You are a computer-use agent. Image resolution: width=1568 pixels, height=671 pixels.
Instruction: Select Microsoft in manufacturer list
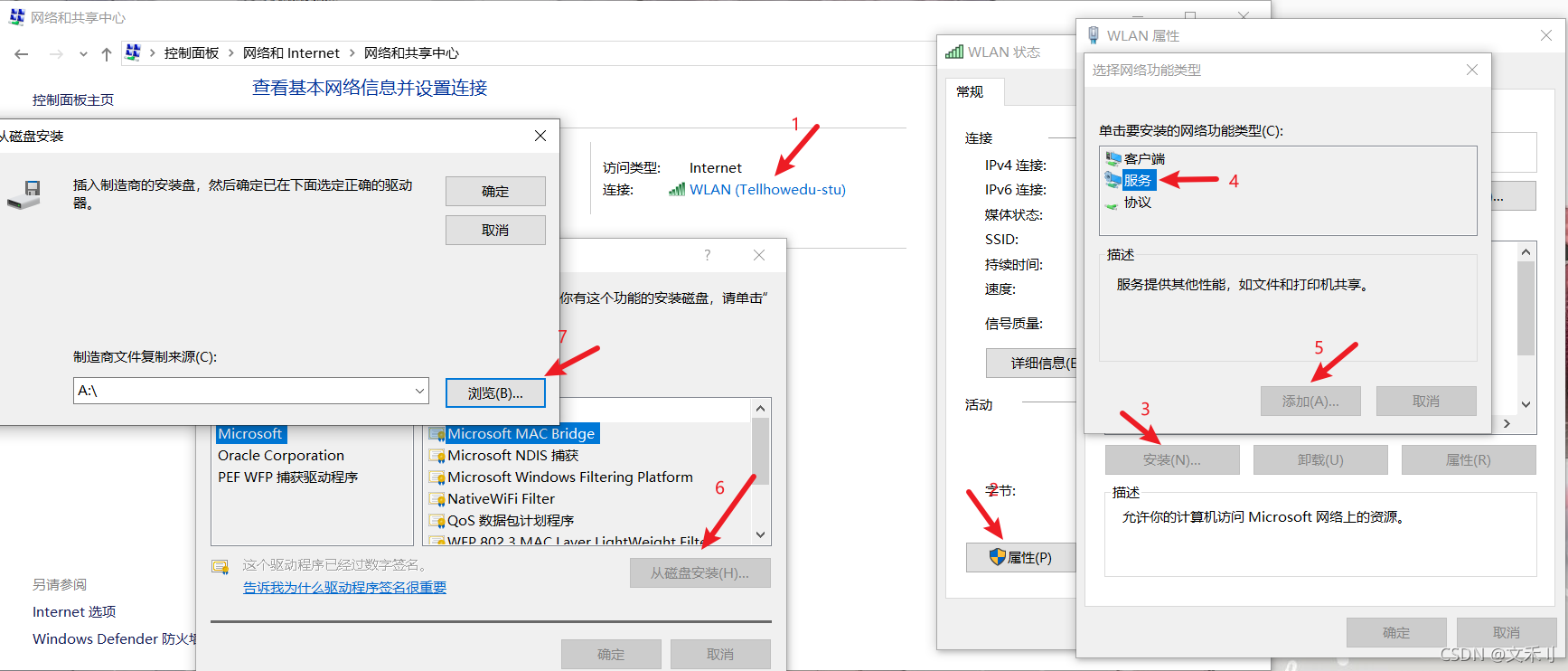point(250,434)
